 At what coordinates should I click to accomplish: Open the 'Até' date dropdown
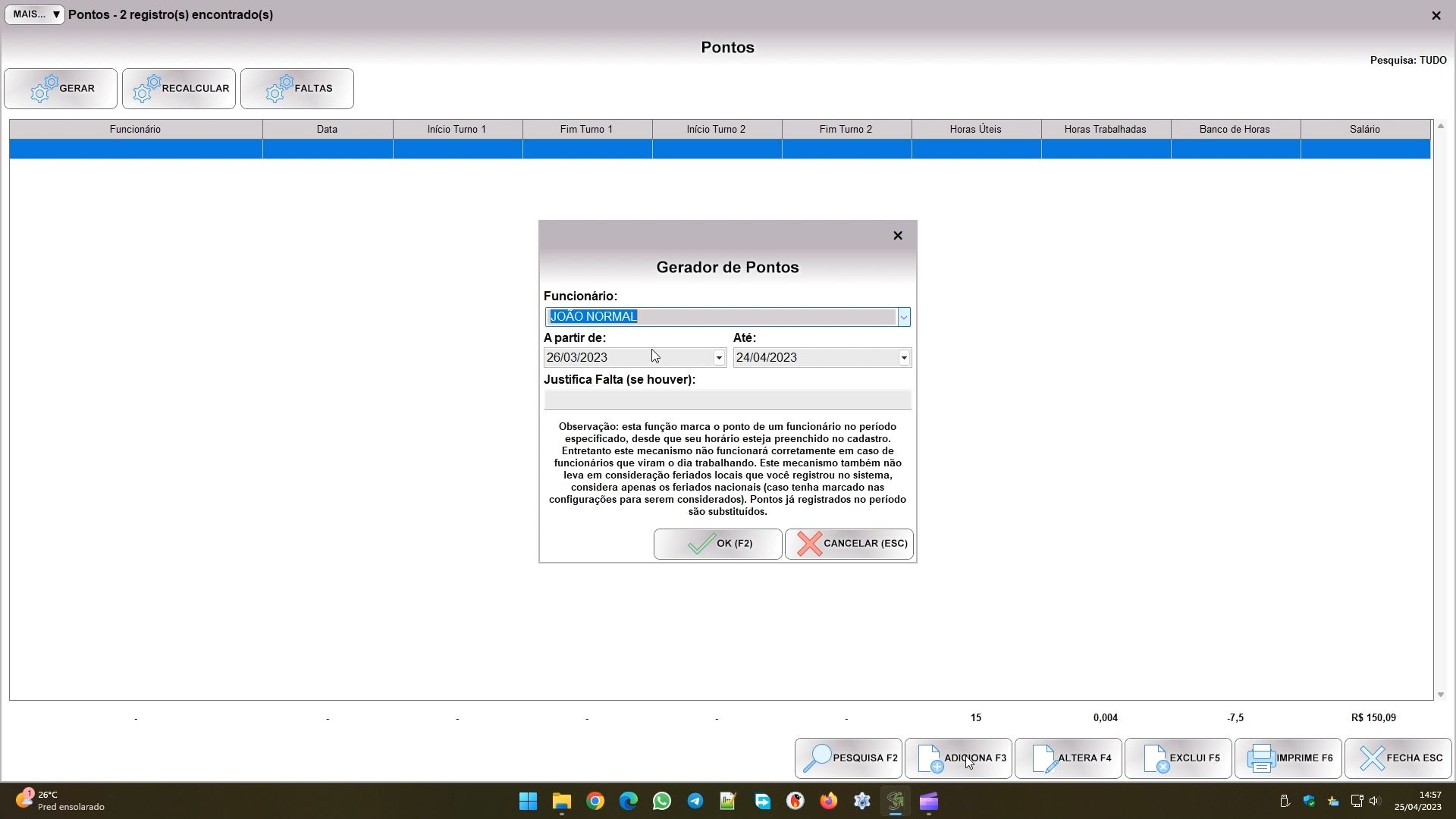pos(903,358)
